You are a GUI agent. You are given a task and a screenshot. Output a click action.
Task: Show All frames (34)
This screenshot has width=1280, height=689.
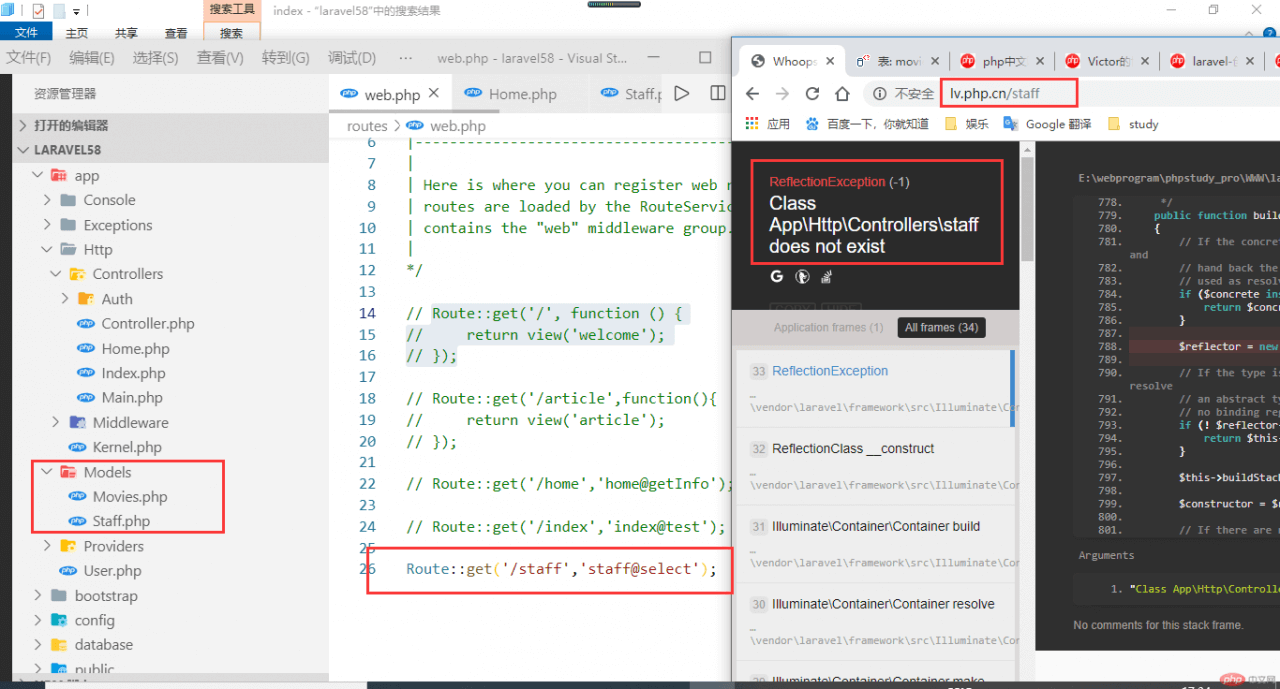941,327
